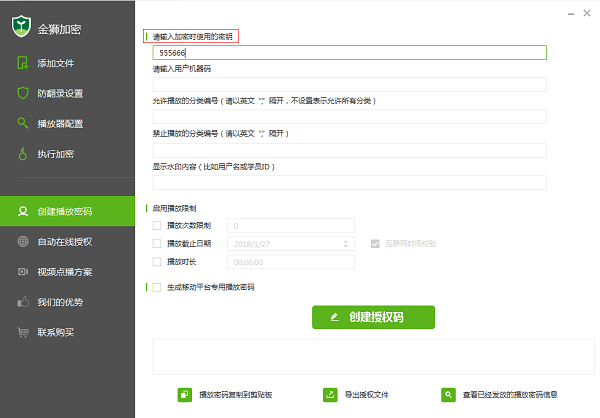Click the duration field showing 00:00:00

[x=291, y=262]
